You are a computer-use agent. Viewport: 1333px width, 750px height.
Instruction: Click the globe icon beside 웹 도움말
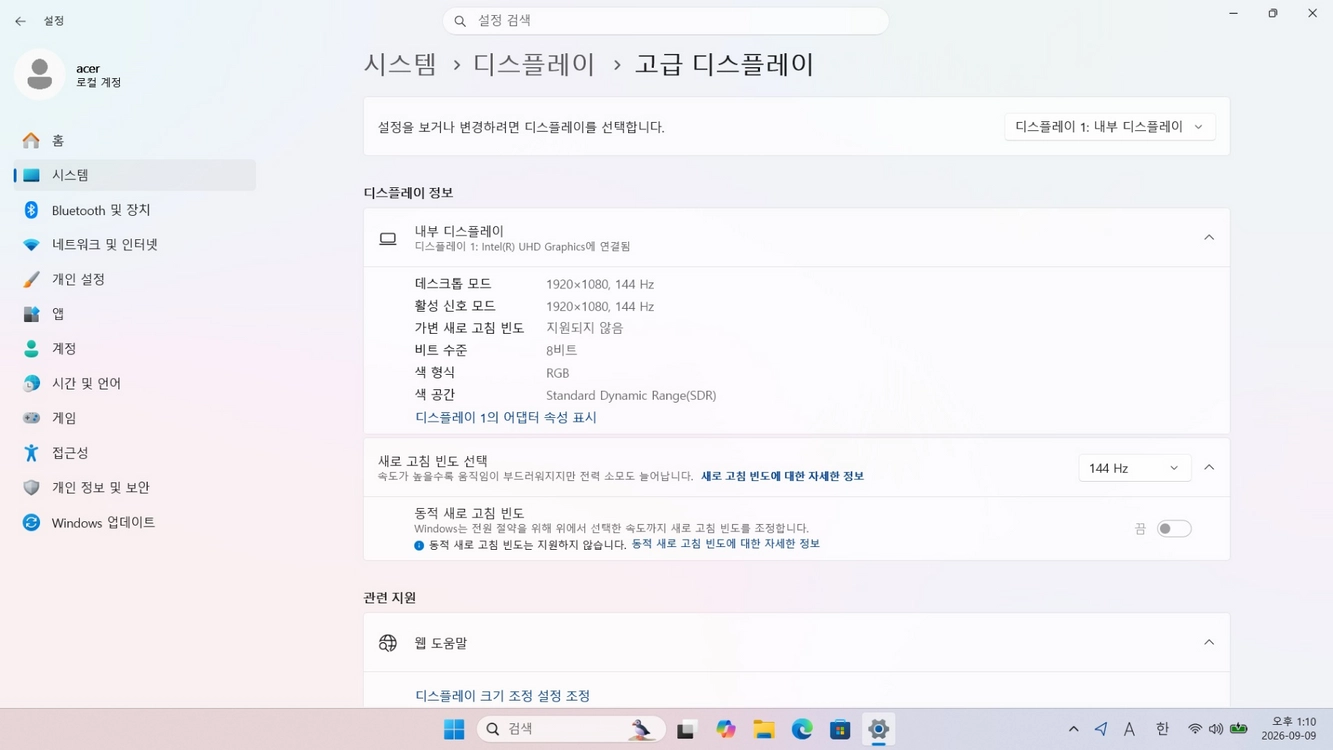pyautogui.click(x=388, y=643)
